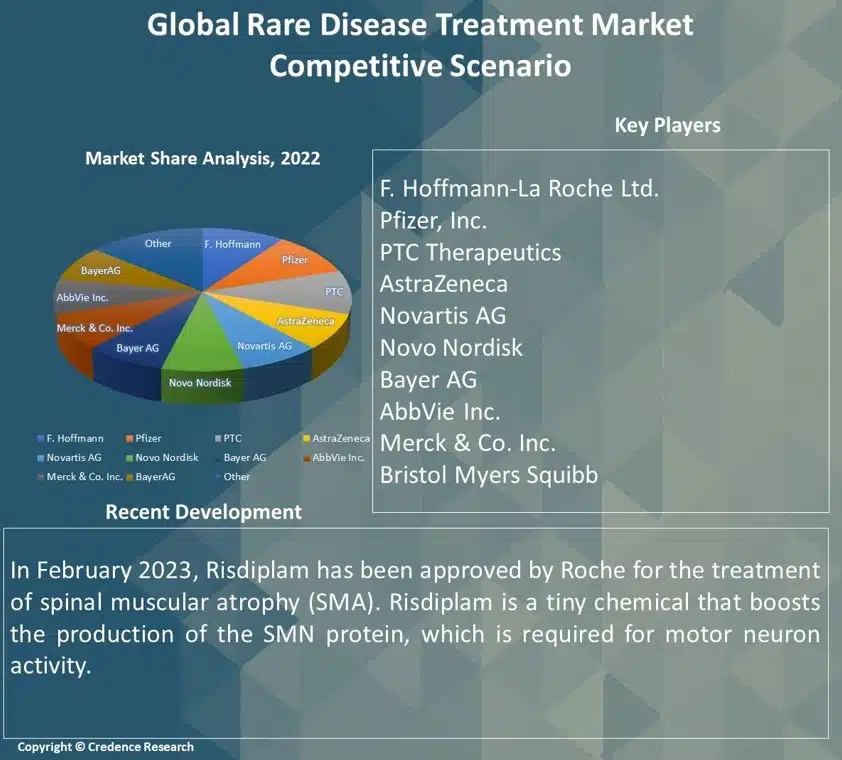Viewport: 842px width, 760px height.
Task: Select the 'Other' slice of the pie
Action: point(158,247)
